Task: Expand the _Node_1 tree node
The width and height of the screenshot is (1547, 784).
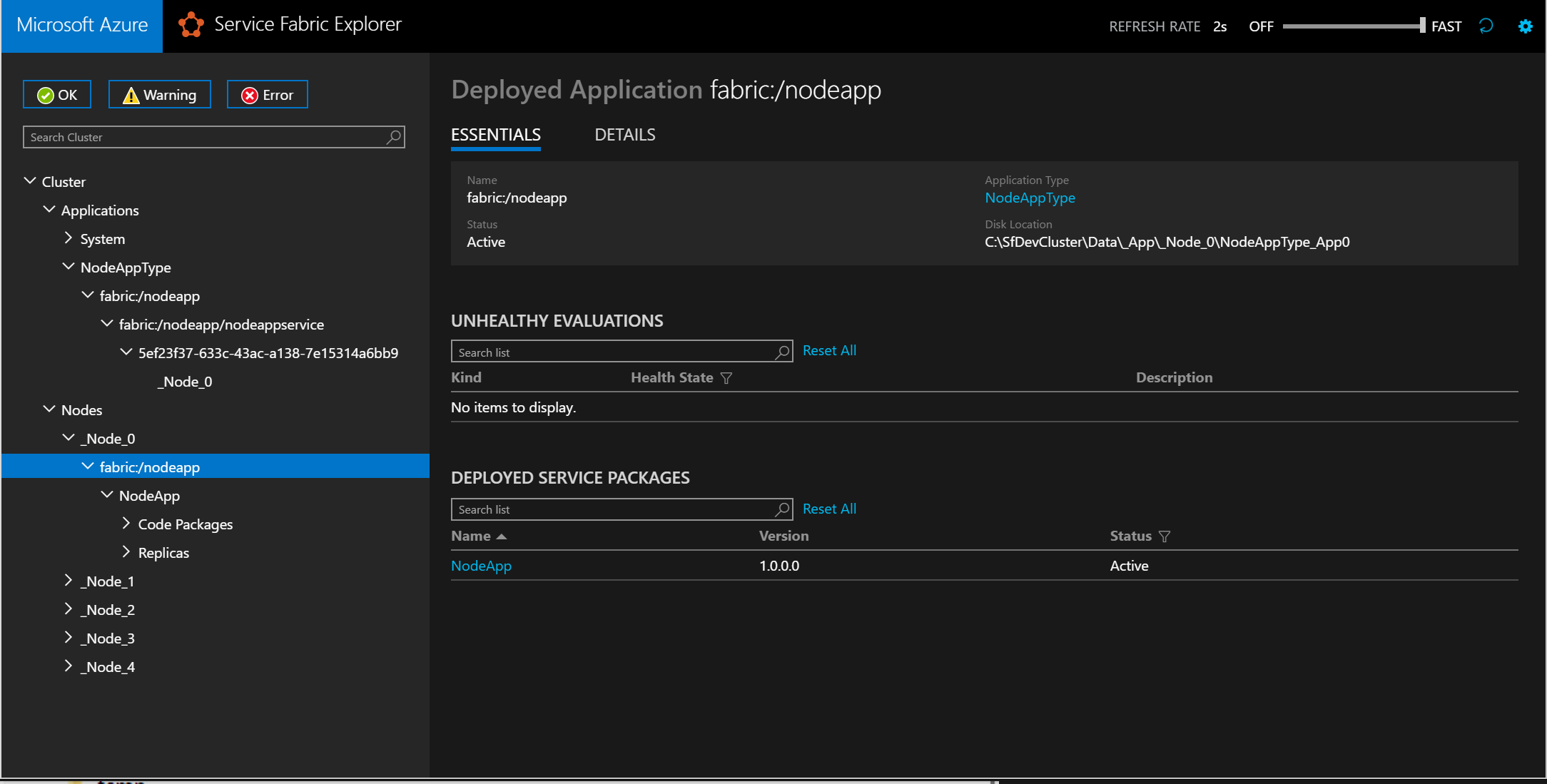Action: [67, 581]
